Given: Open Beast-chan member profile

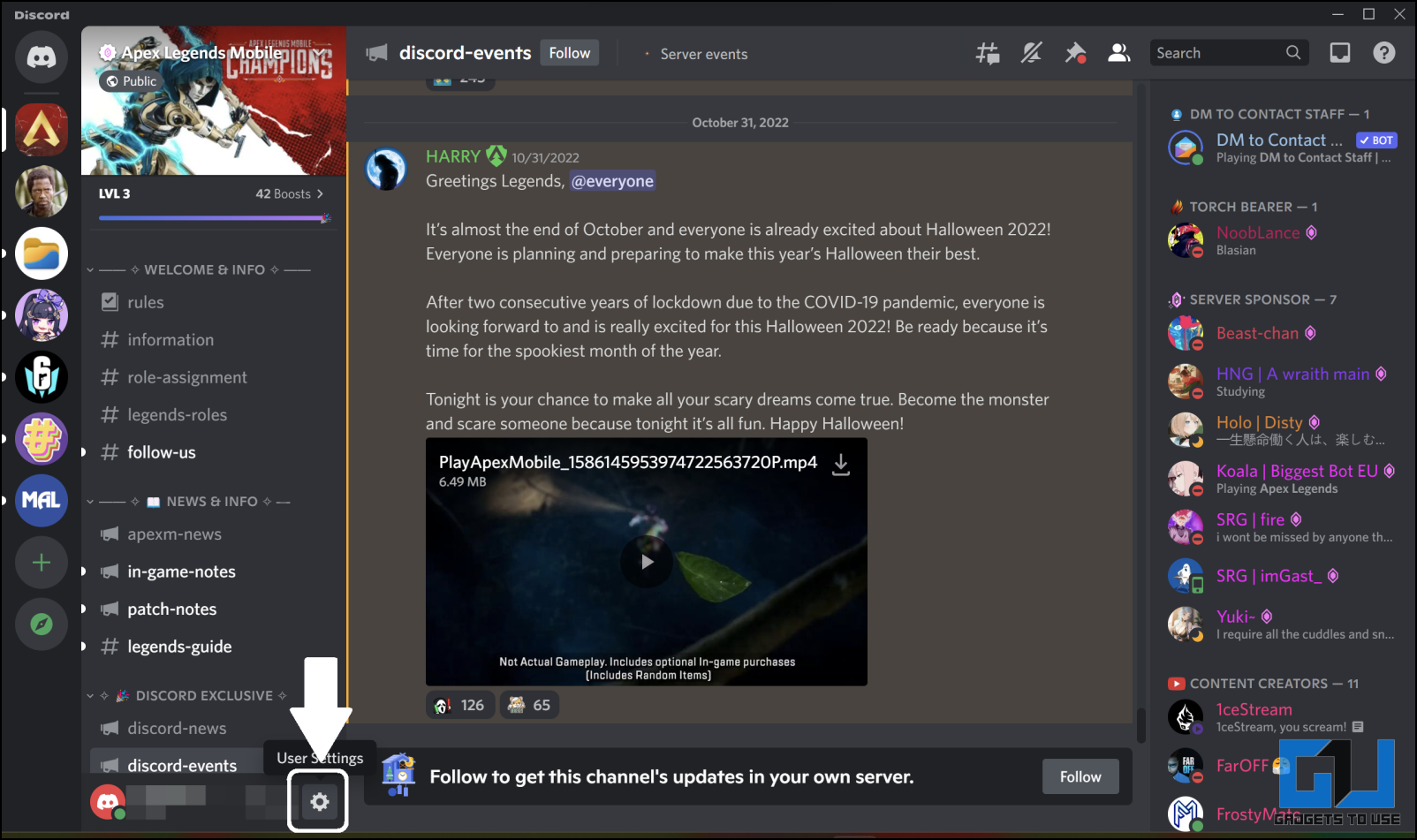Looking at the screenshot, I should (1281, 333).
